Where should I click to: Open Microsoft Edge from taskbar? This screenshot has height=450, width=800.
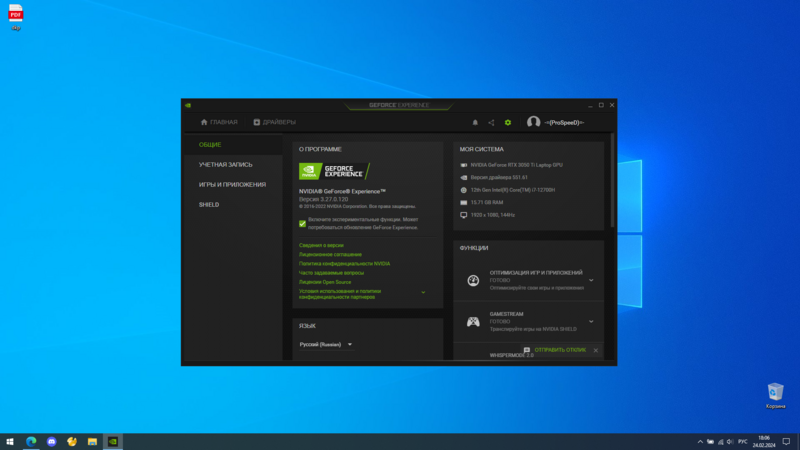[31, 442]
